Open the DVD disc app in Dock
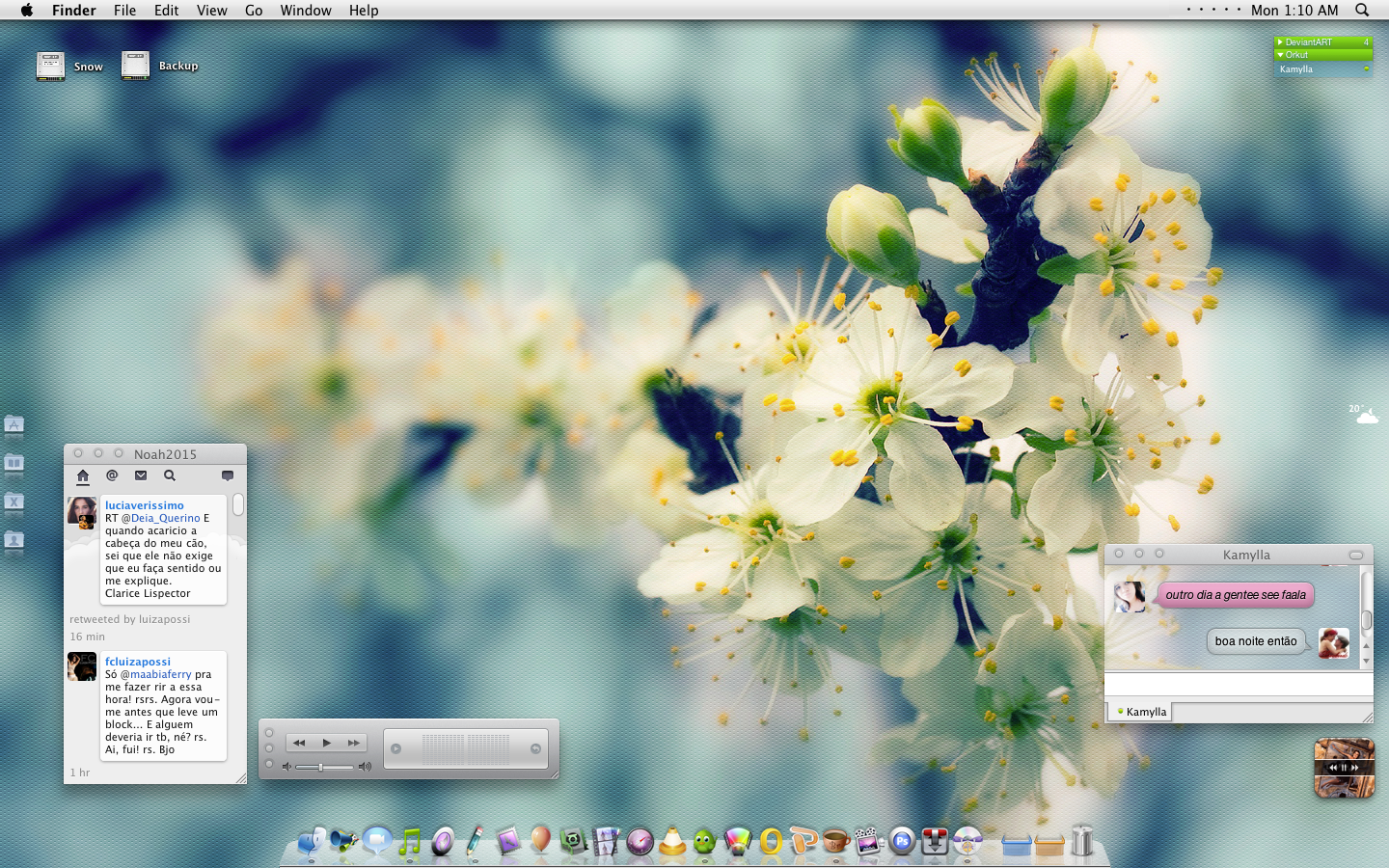 click(967, 842)
